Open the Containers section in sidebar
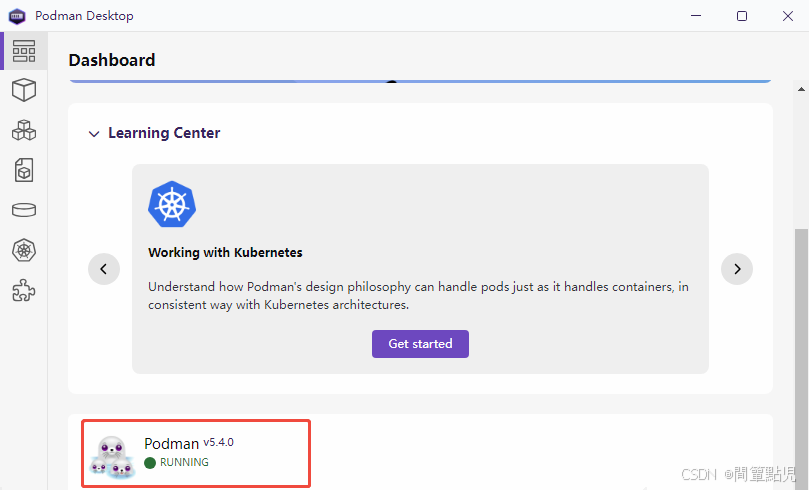809x490 pixels. pyautogui.click(x=24, y=90)
